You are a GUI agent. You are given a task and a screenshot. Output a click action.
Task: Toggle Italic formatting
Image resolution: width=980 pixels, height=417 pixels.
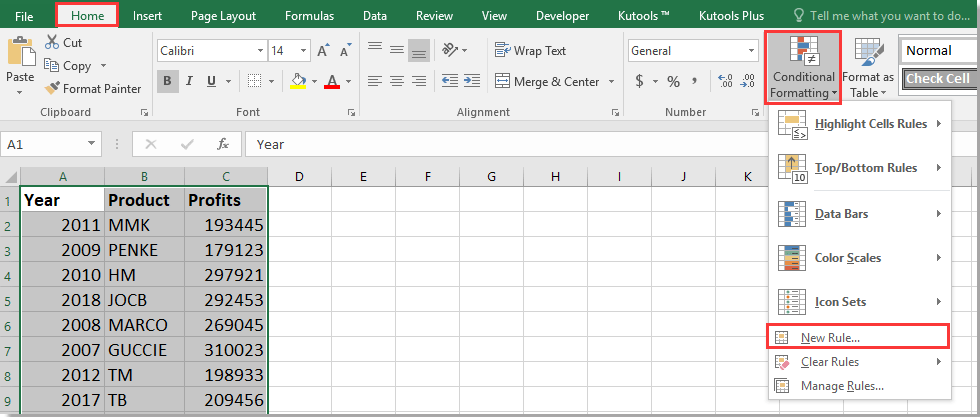[191, 82]
